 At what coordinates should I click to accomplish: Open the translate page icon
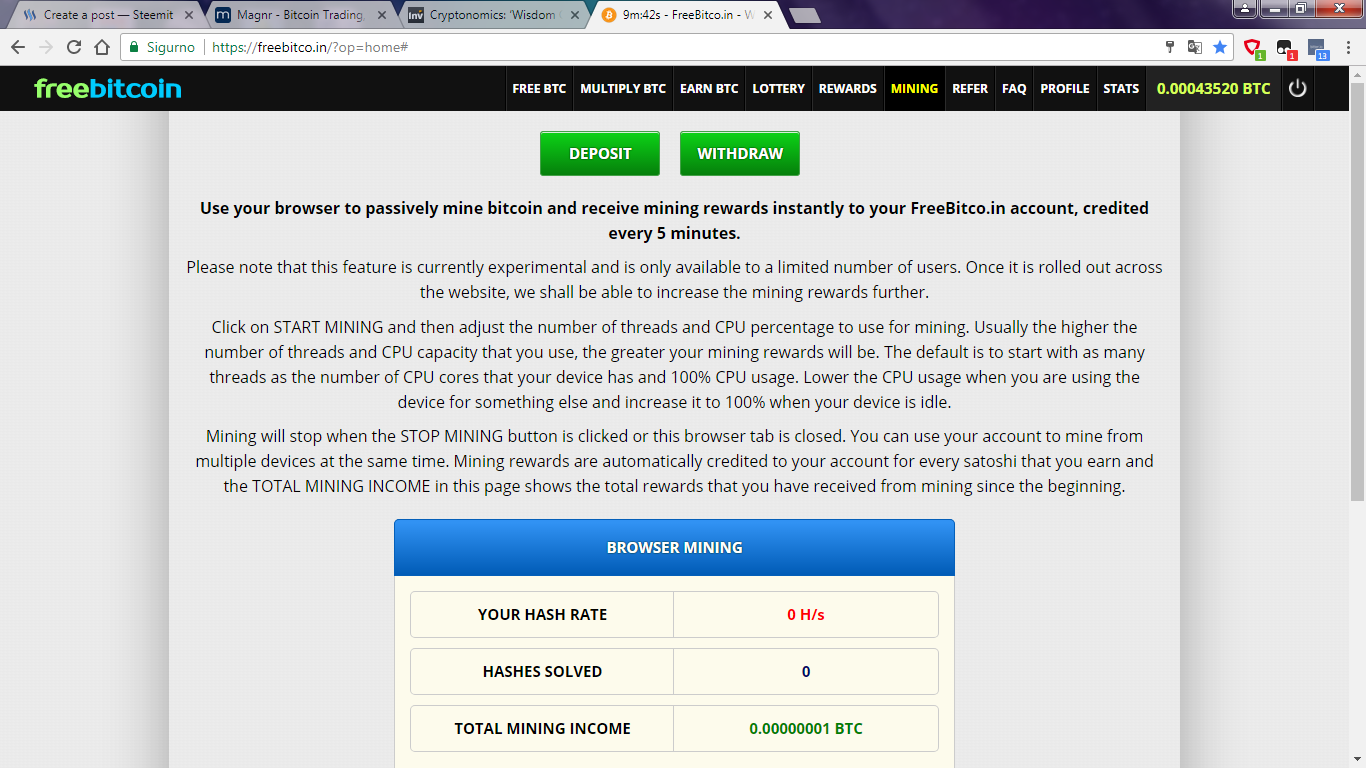click(1194, 47)
